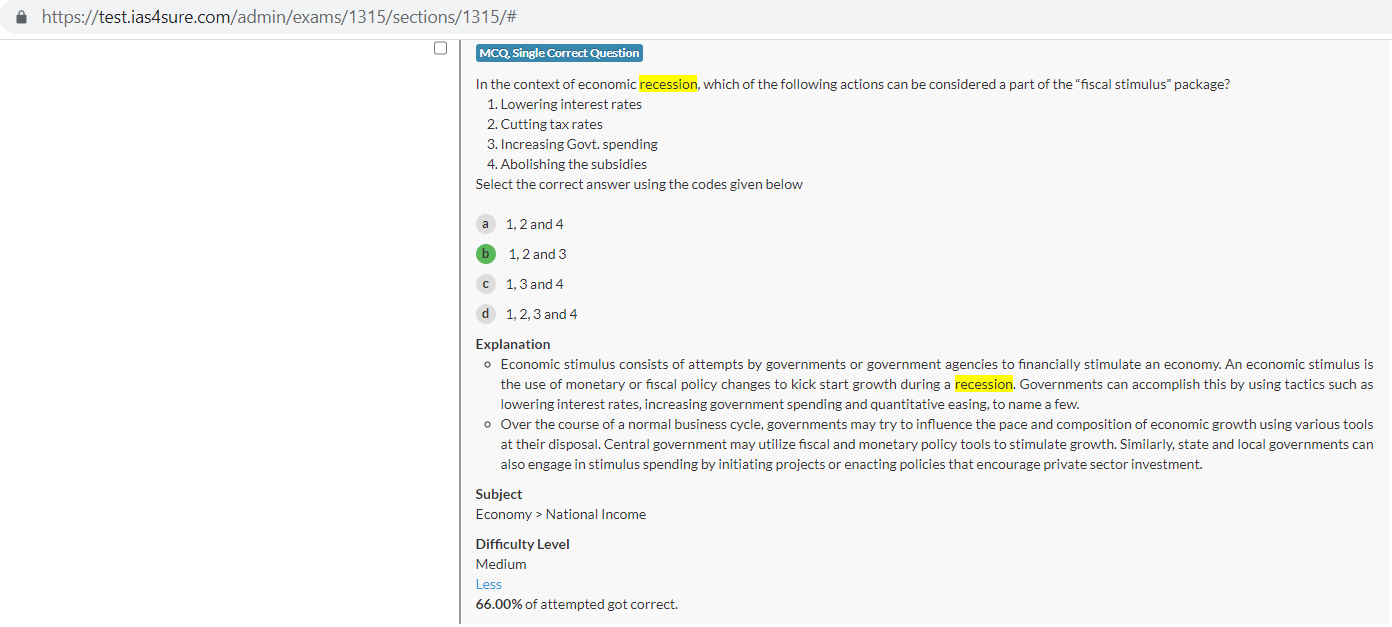This screenshot has width=1392, height=627.
Task: Click the answer text '1, 3 and 4'
Action: coord(535,284)
